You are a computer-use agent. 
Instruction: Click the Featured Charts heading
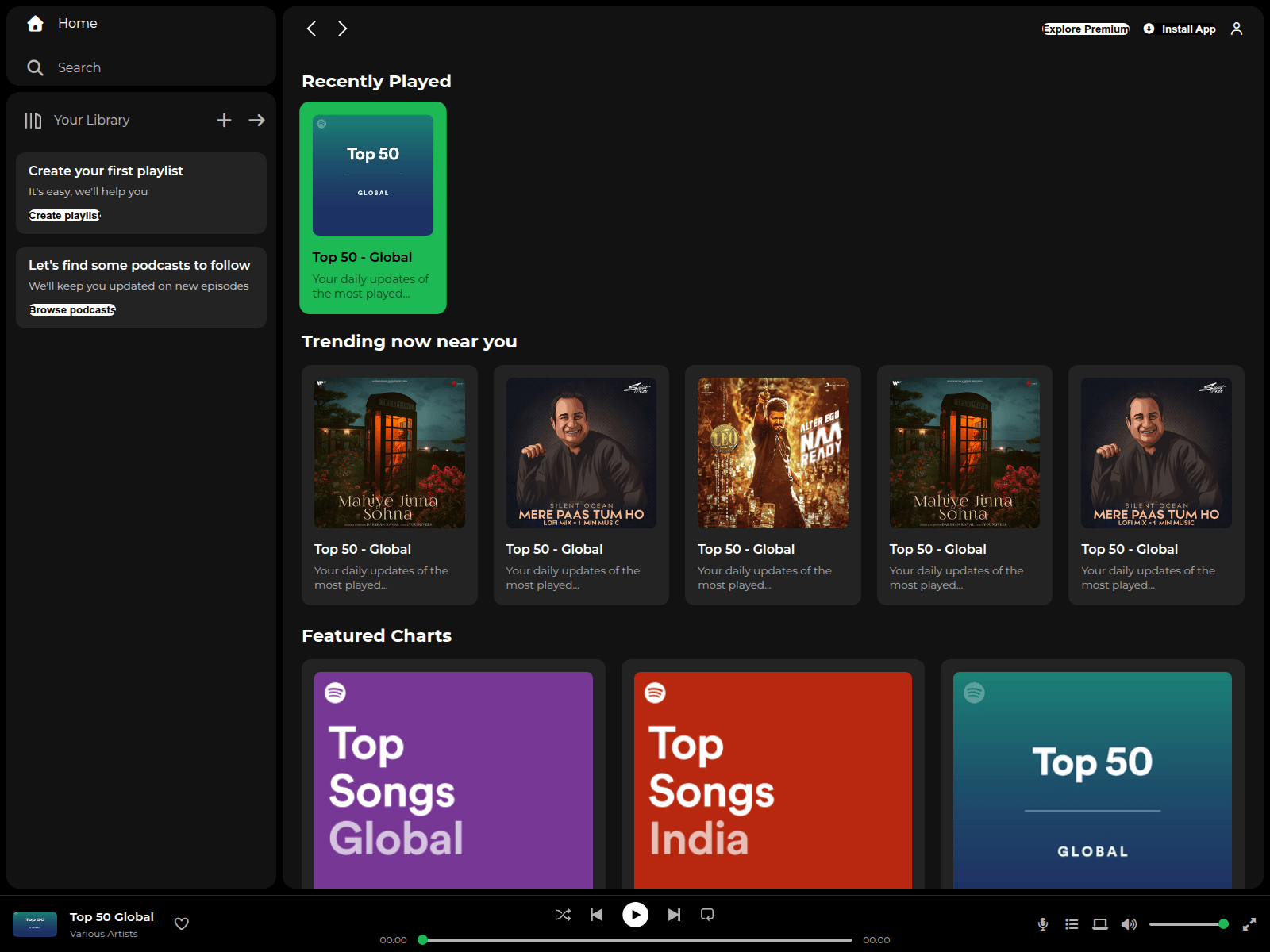click(376, 635)
